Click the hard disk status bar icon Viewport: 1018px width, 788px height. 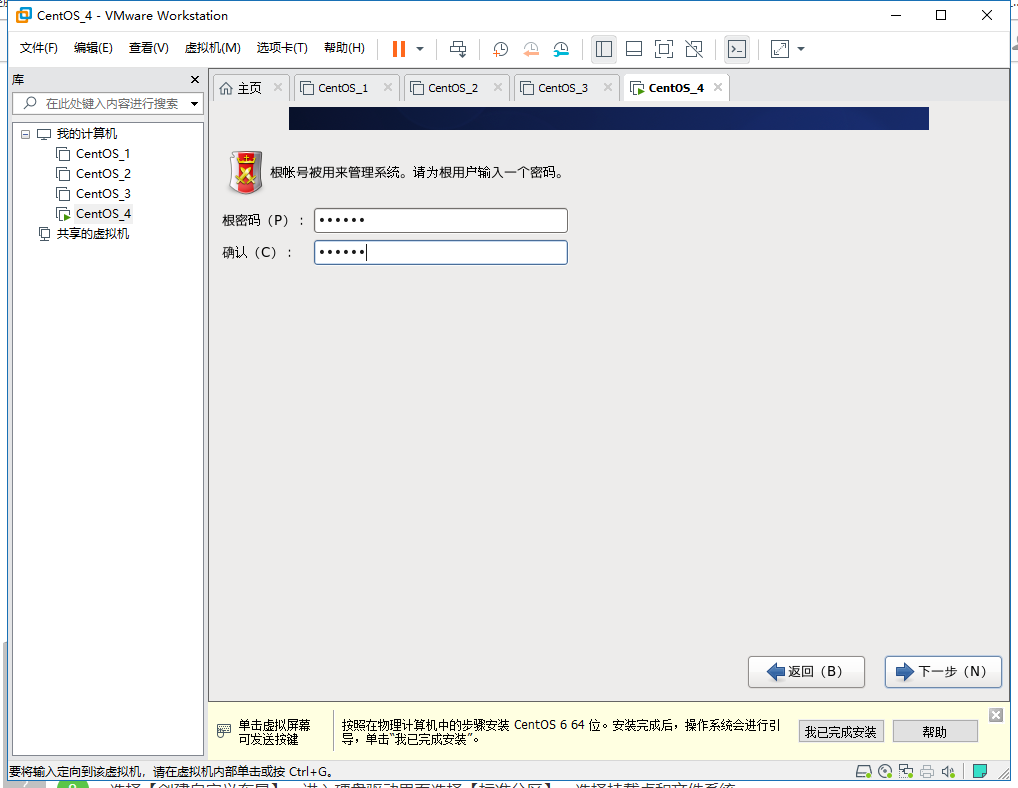click(x=863, y=771)
